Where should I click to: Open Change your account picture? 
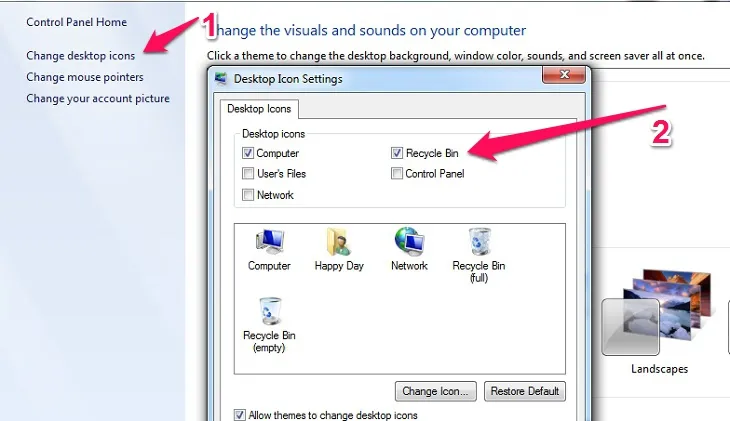[x=97, y=98]
